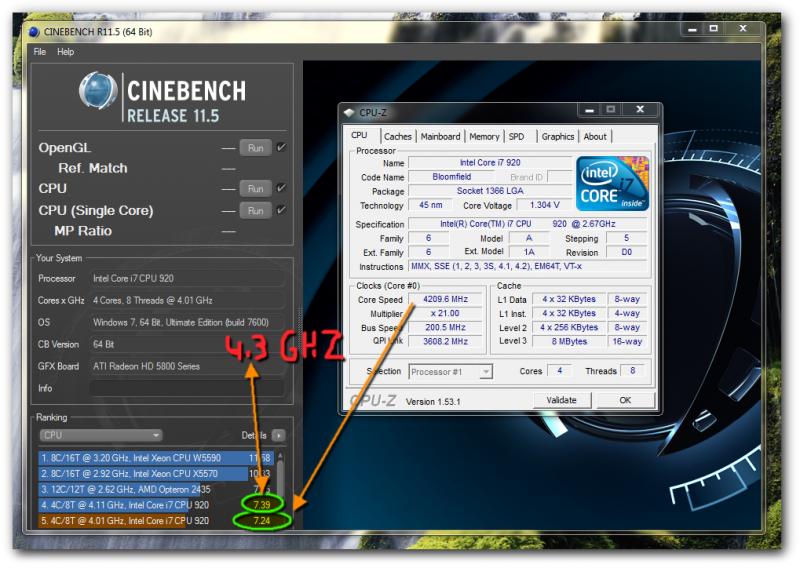Switch to the Mainboard tab in CPU-Z
This screenshot has height=568, width=800.
440,136
